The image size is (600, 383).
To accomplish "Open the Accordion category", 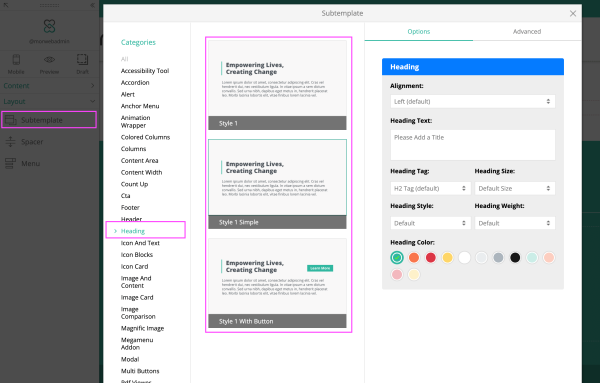I will click(x=135, y=83).
